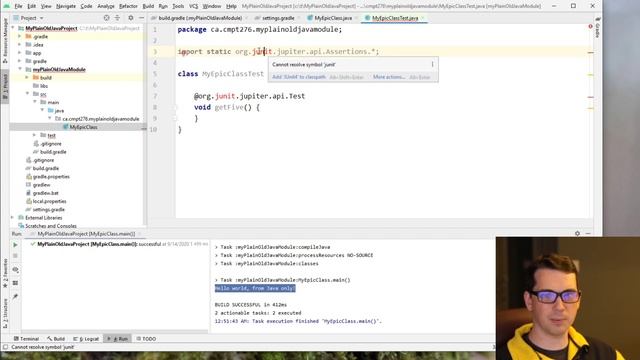Click highlighted 'Hello world, from Java only!' output

pos(255,288)
